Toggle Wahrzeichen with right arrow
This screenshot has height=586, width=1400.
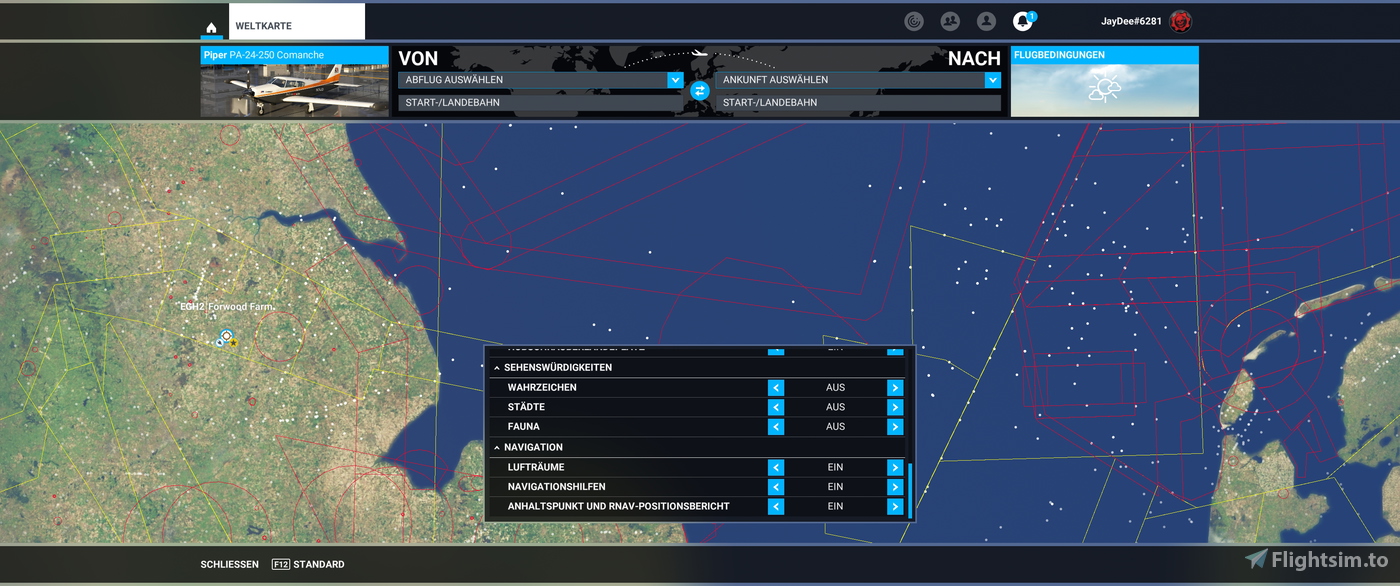tap(895, 388)
